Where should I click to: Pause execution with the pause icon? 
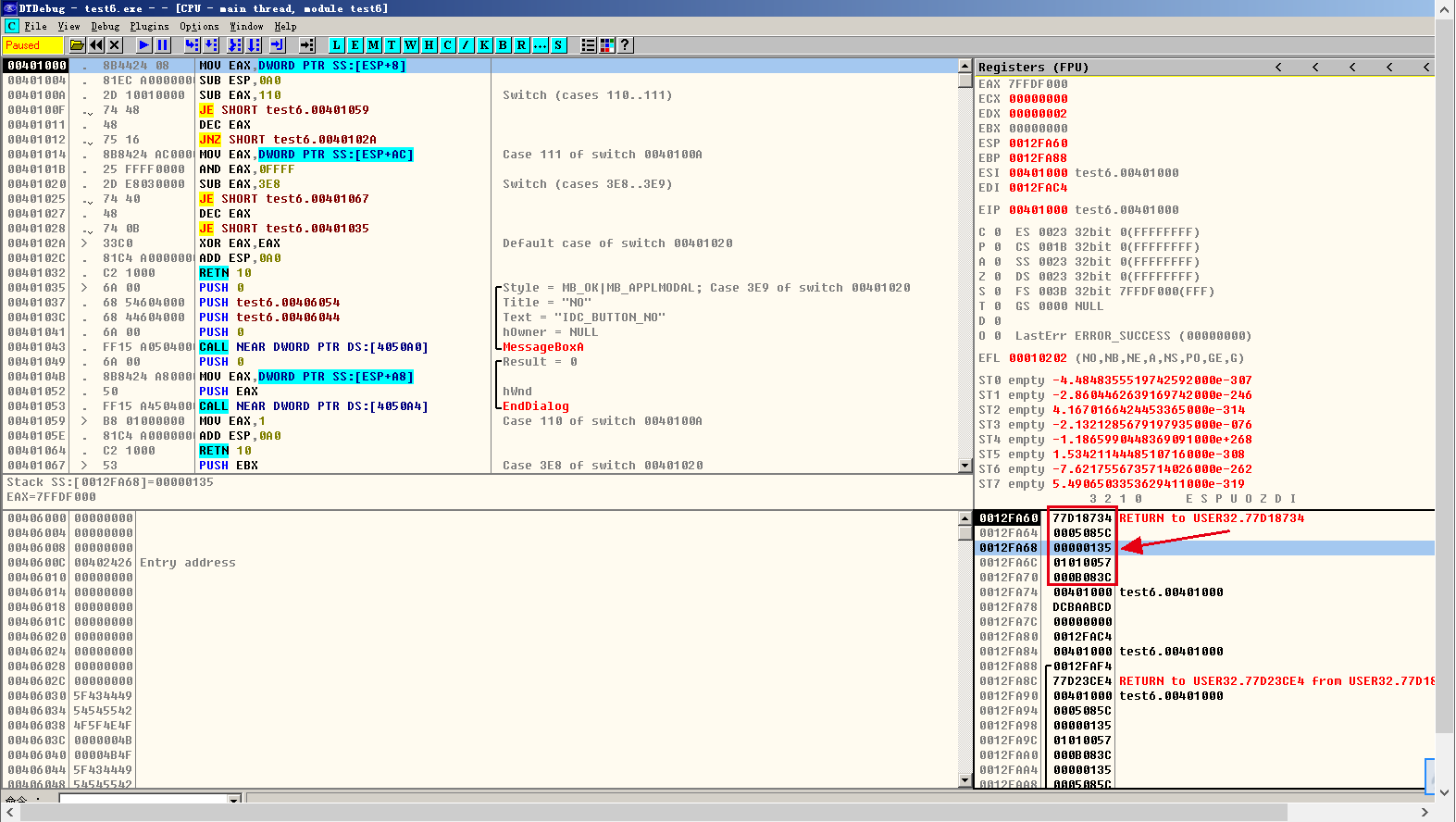[x=163, y=44]
